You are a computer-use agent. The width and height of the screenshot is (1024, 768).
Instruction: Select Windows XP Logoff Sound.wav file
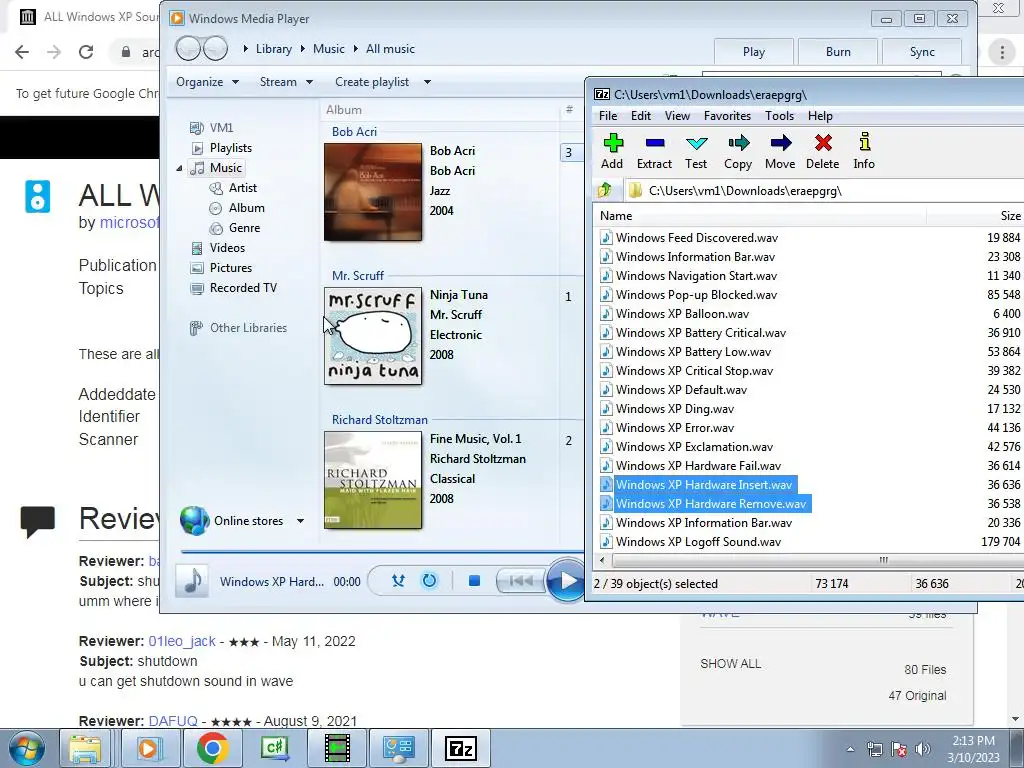click(x=698, y=541)
